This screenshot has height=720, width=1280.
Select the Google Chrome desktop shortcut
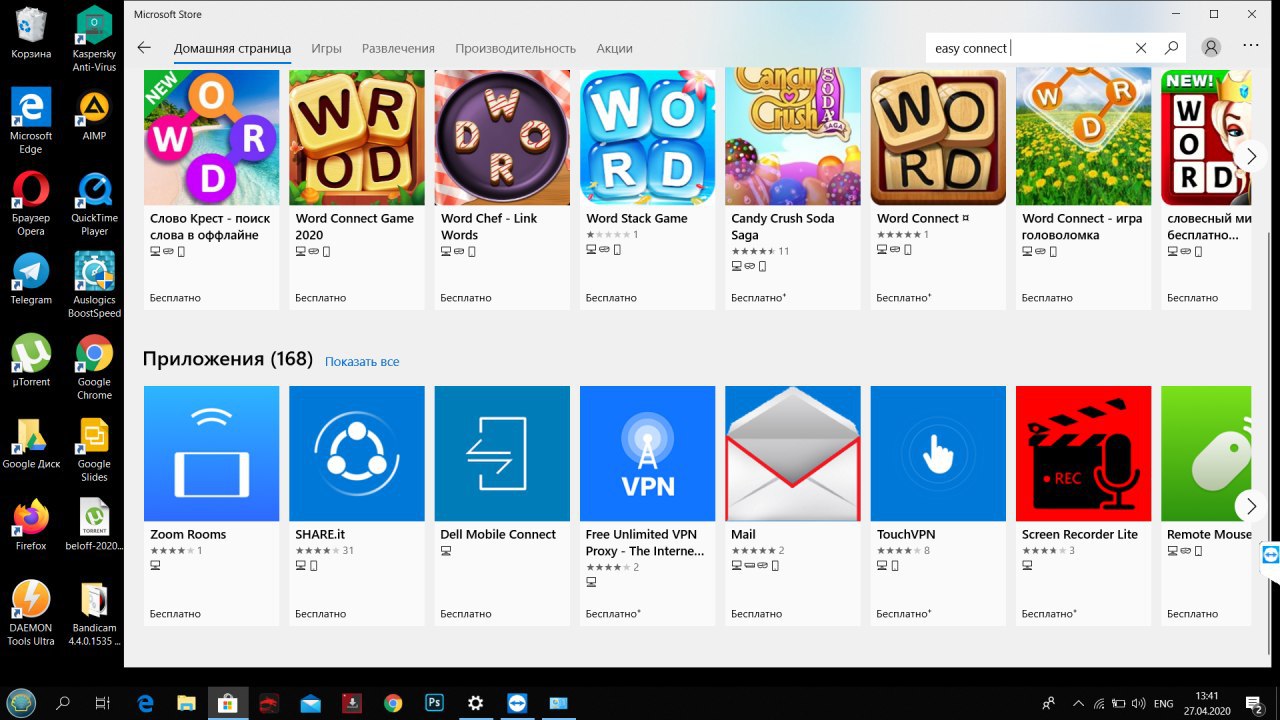(94, 367)
